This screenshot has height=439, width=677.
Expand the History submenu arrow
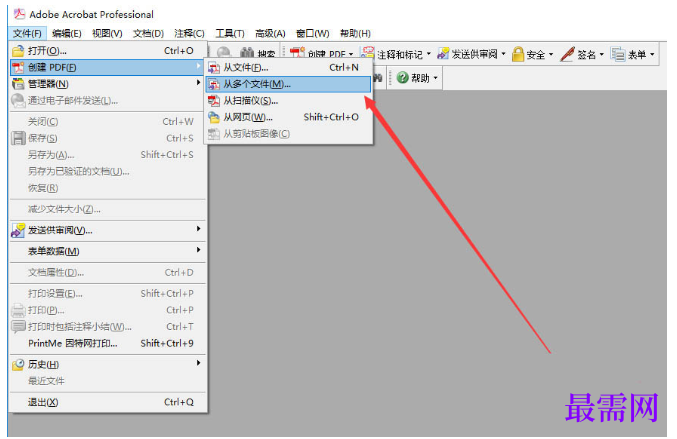(x=198, y=363)
